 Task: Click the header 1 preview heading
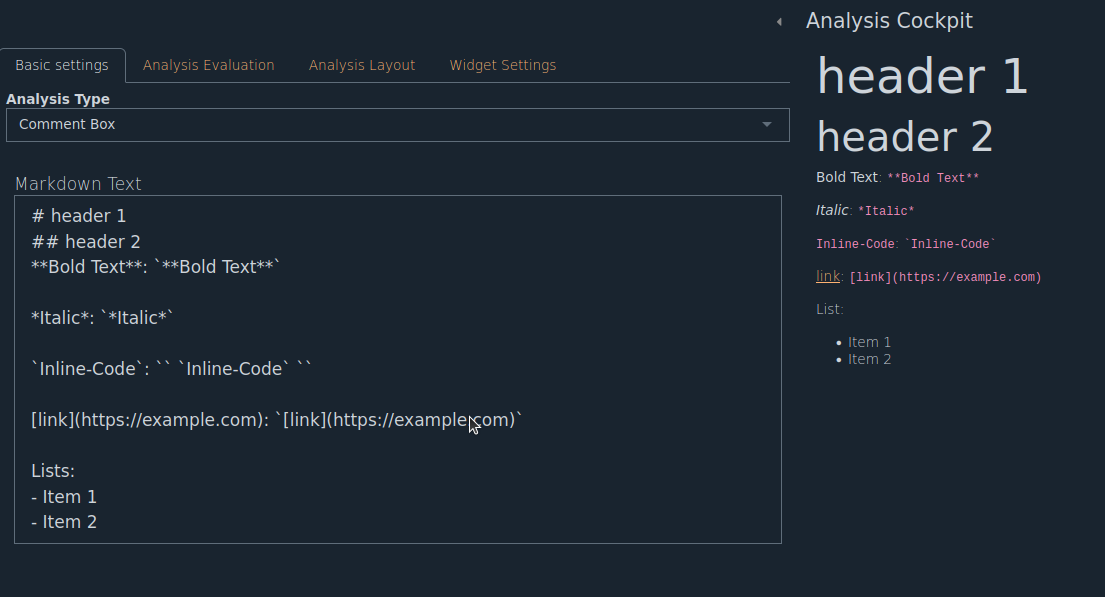pos(921,76)
